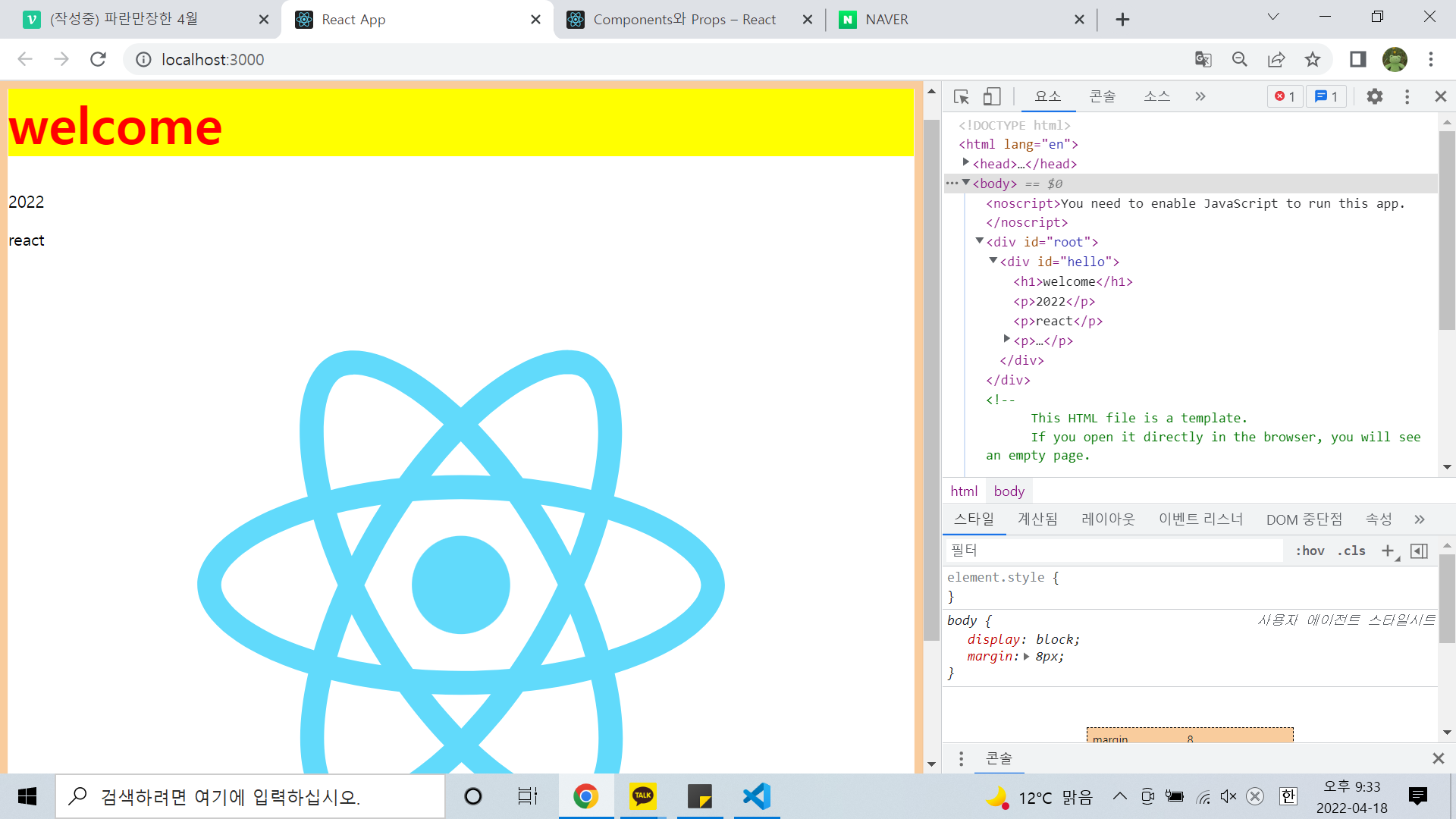Show more DevTools tabs chevron

click(x=1200, y=97)
